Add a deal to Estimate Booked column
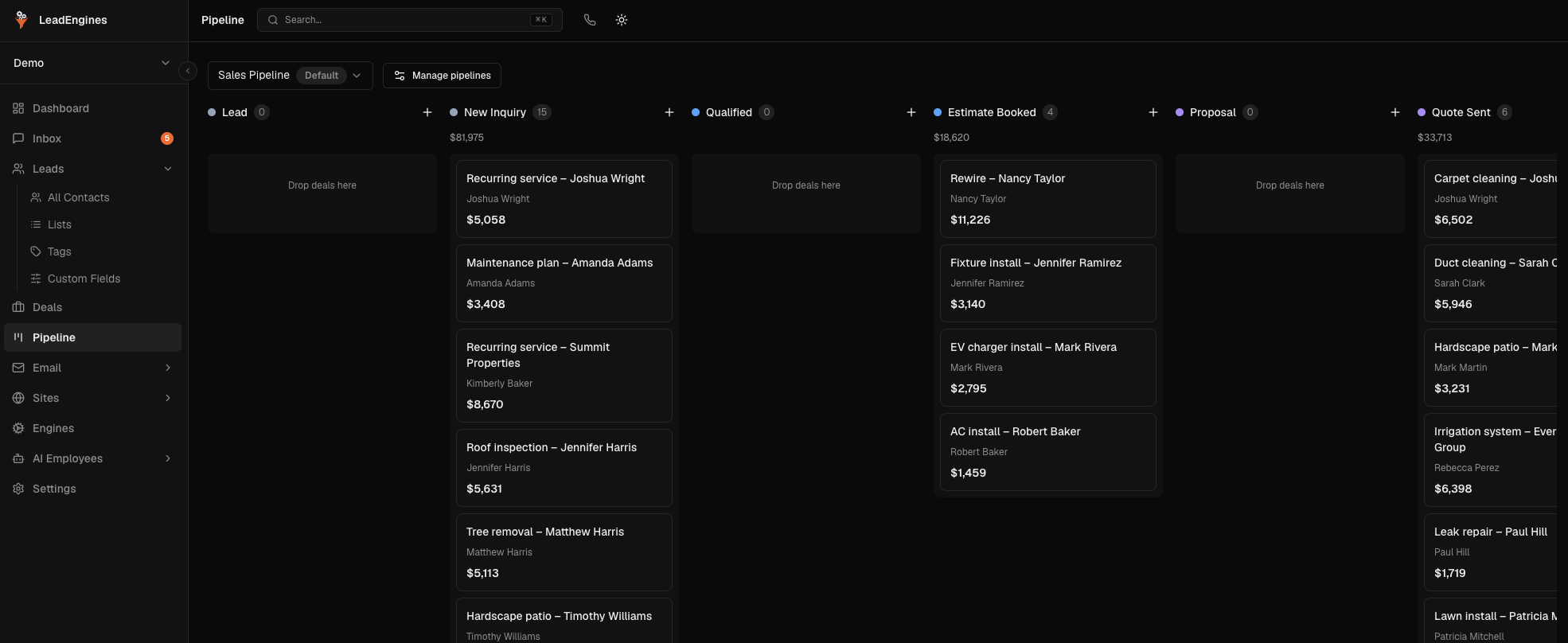The image size is (1568, 643). (1153, 112)
